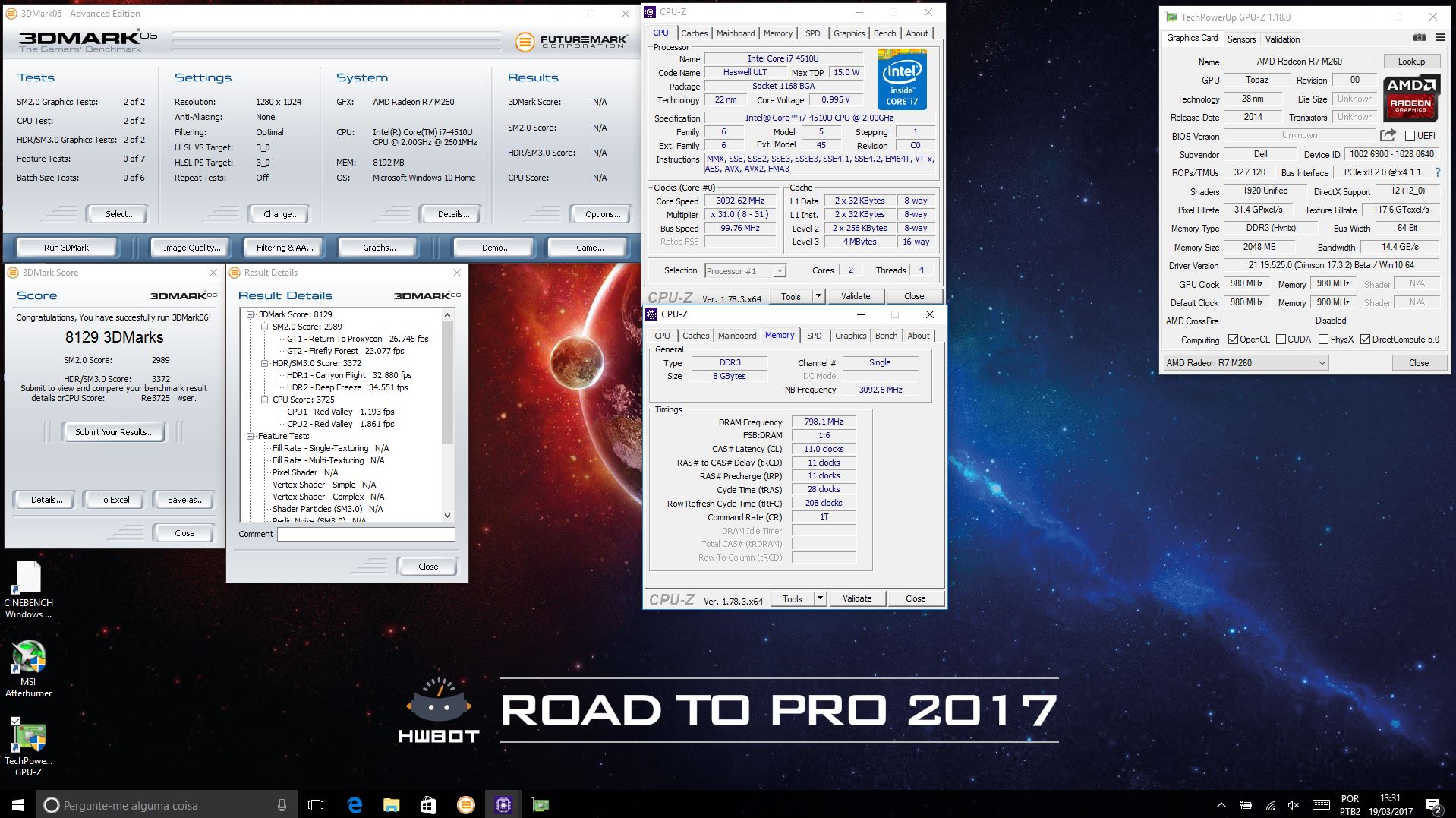Show hidden system tray icons
The width and height of the screenshot is (1456, 818).
point(1221,805)
